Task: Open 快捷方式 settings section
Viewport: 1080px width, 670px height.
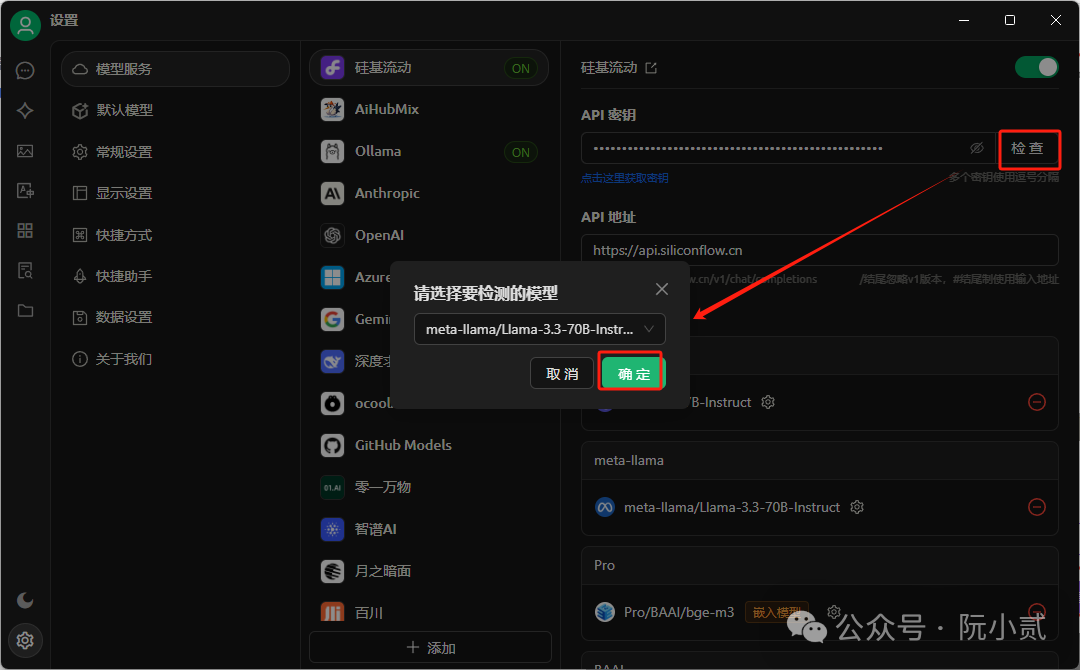Action: click(x=175, y=235)
